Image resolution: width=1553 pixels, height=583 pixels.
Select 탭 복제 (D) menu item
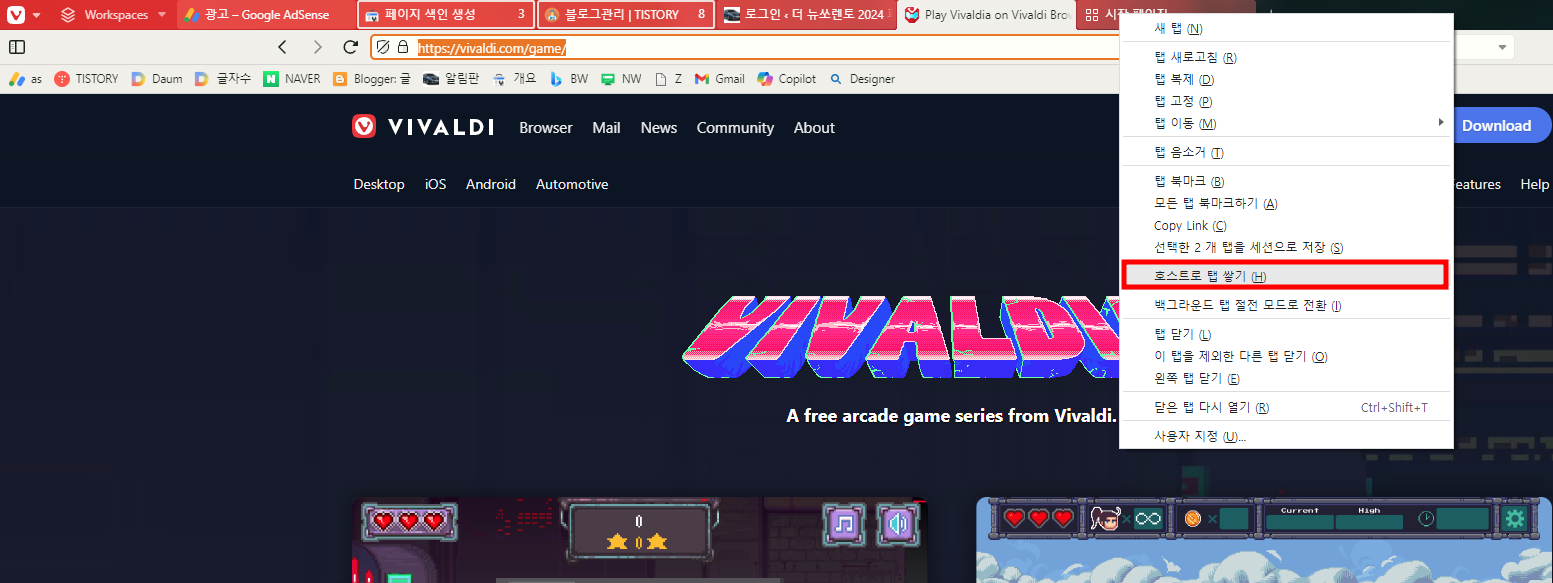point(1285,80)
